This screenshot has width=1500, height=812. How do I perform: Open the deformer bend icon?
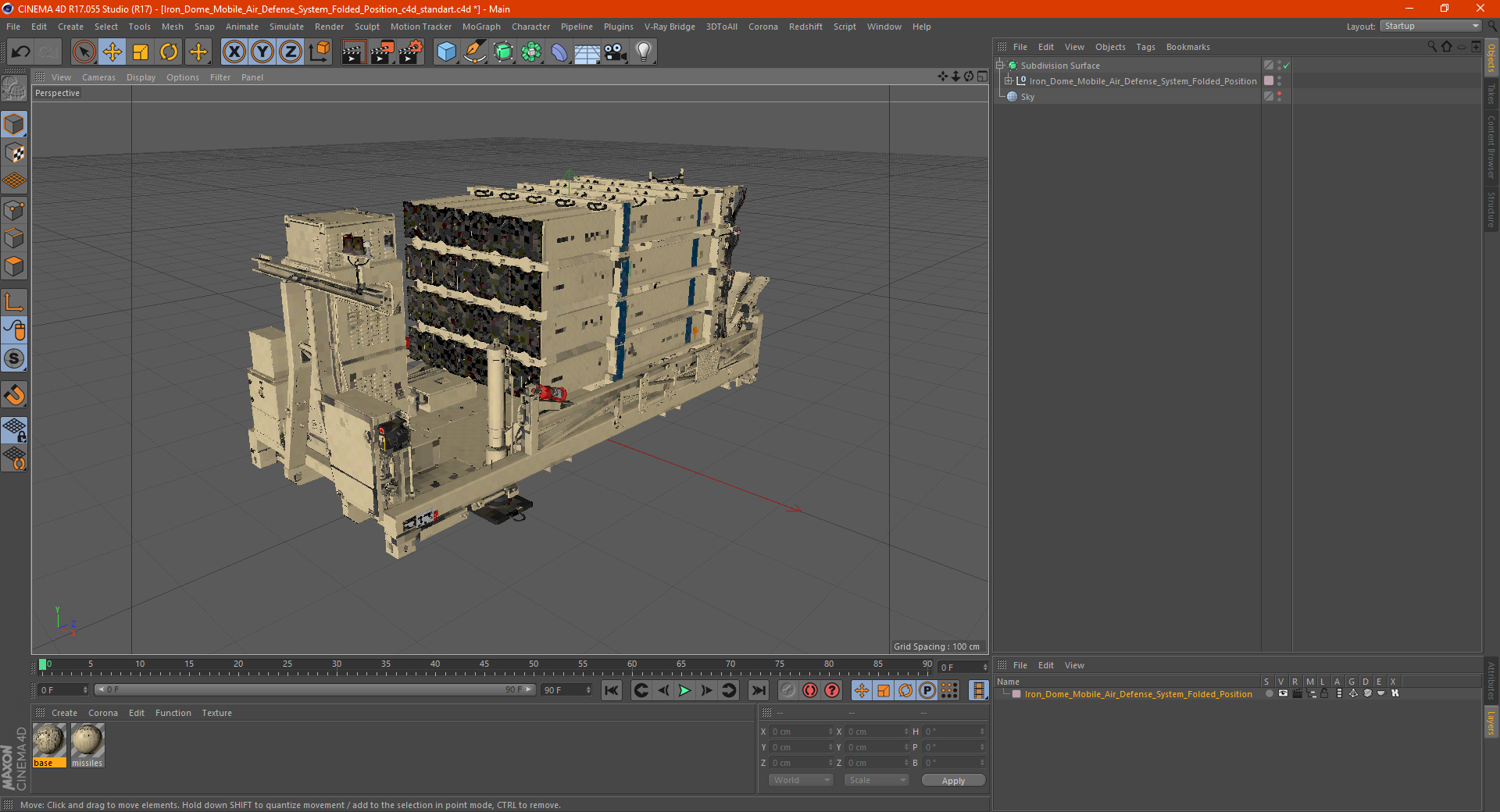[x=559, y=52]
